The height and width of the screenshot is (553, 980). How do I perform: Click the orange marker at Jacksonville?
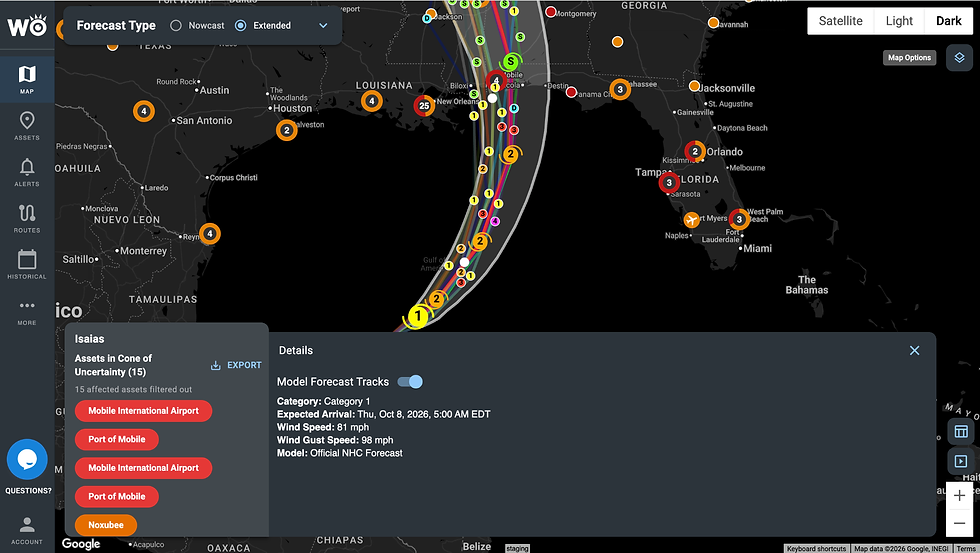click(694, 86)
